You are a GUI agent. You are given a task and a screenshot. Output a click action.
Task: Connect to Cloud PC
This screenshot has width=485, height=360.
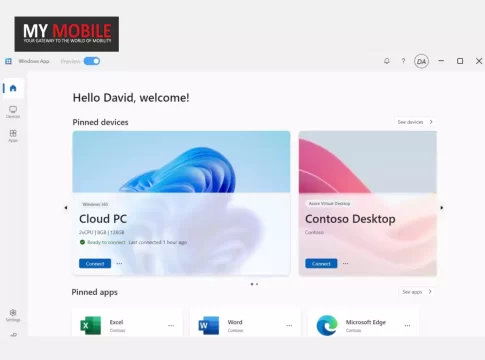[x=95, y=263]
